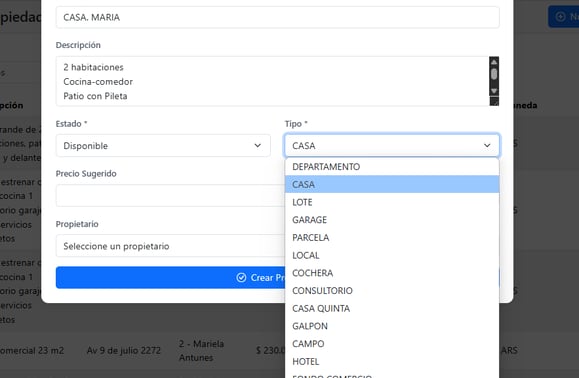Choose PARCELA from the options
Viewport: 579px width, 378px height.
(392, 238)
